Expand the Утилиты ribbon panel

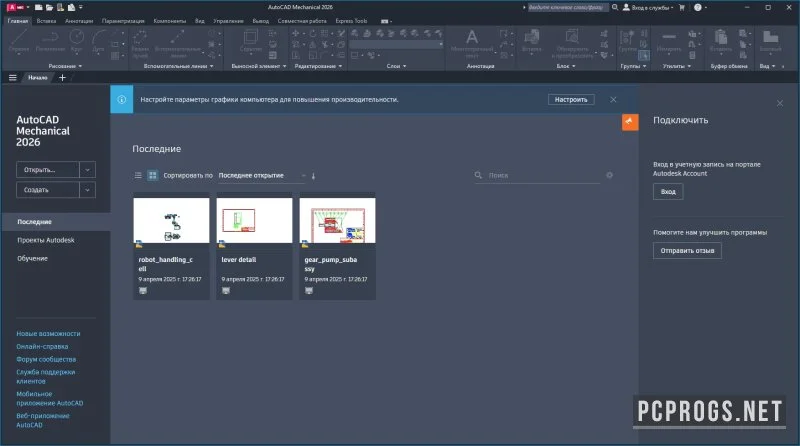677,66
